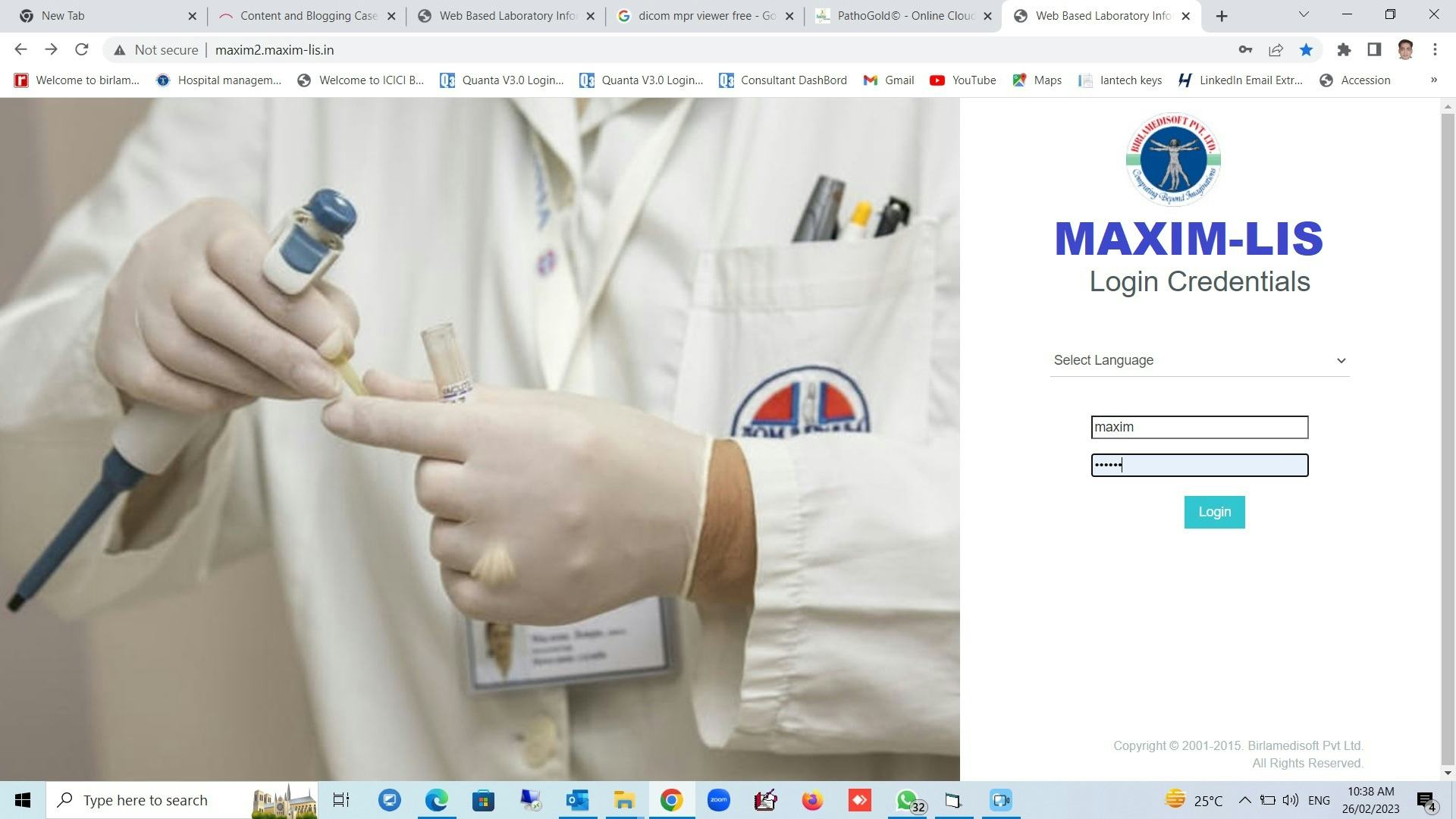The image size is (1456, 819).
Task: Switch to dicom mpr viewer tab
Action: pyautogui.click(x=704, y=16)
